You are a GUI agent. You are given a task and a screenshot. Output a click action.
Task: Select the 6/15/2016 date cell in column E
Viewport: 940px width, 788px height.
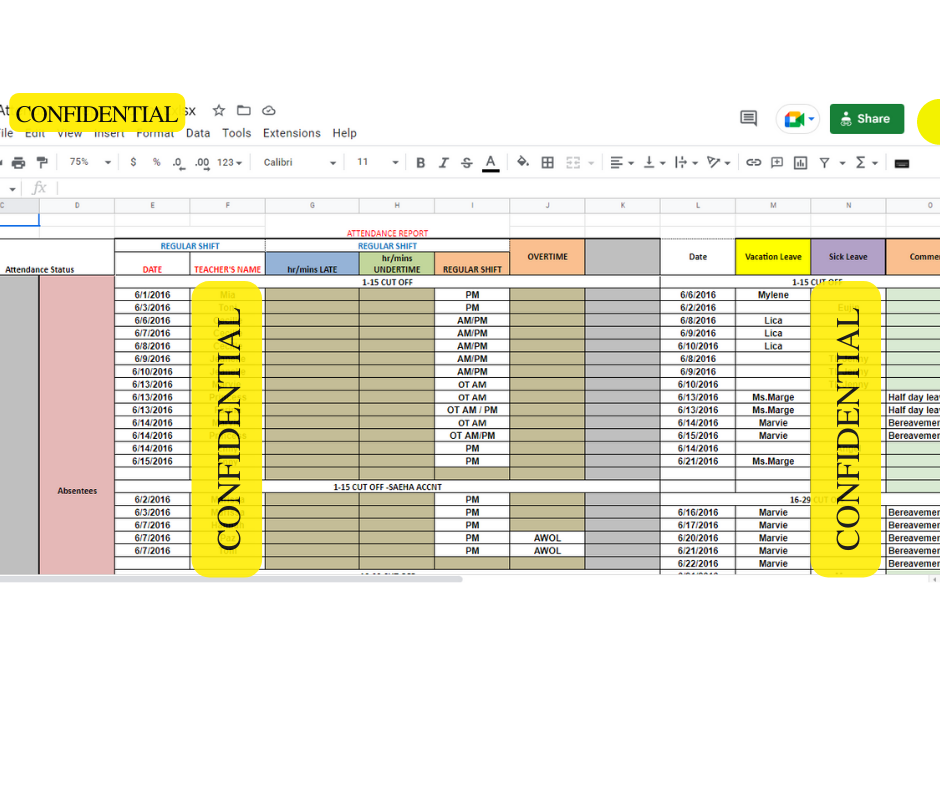152,461
